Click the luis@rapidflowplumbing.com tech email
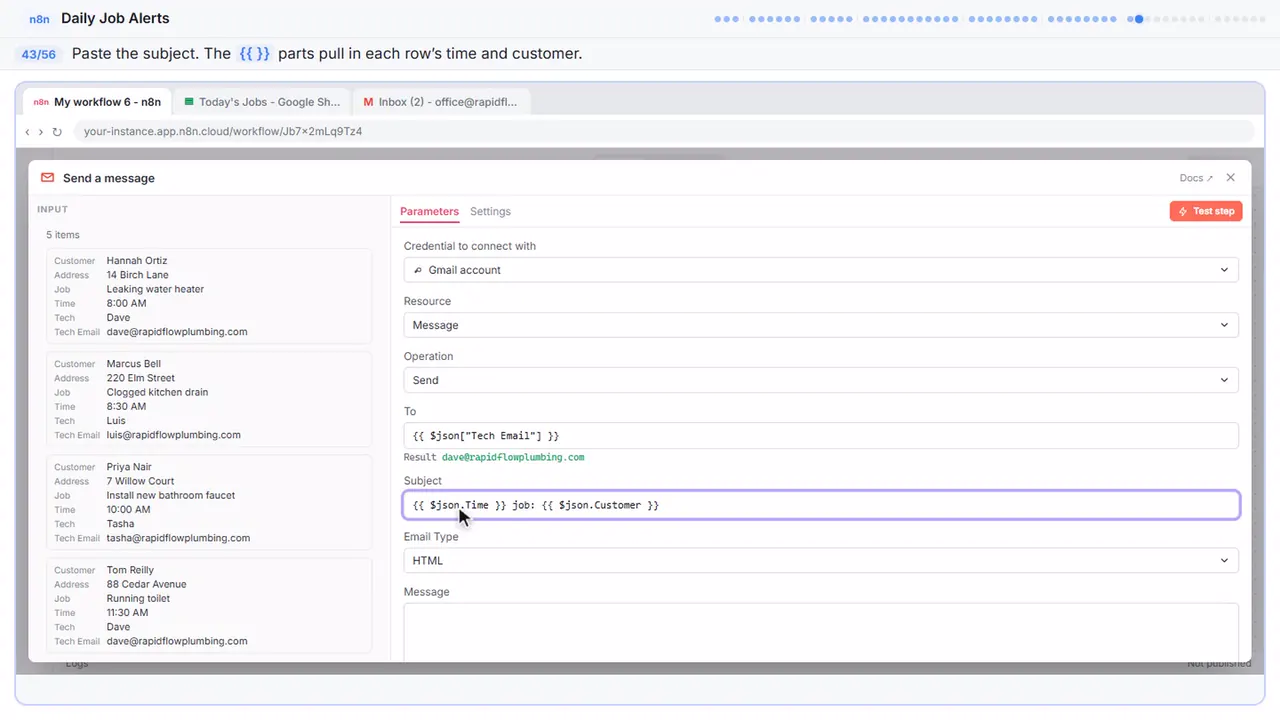This screenshot has width=1280, height=720. click(174, 435)
